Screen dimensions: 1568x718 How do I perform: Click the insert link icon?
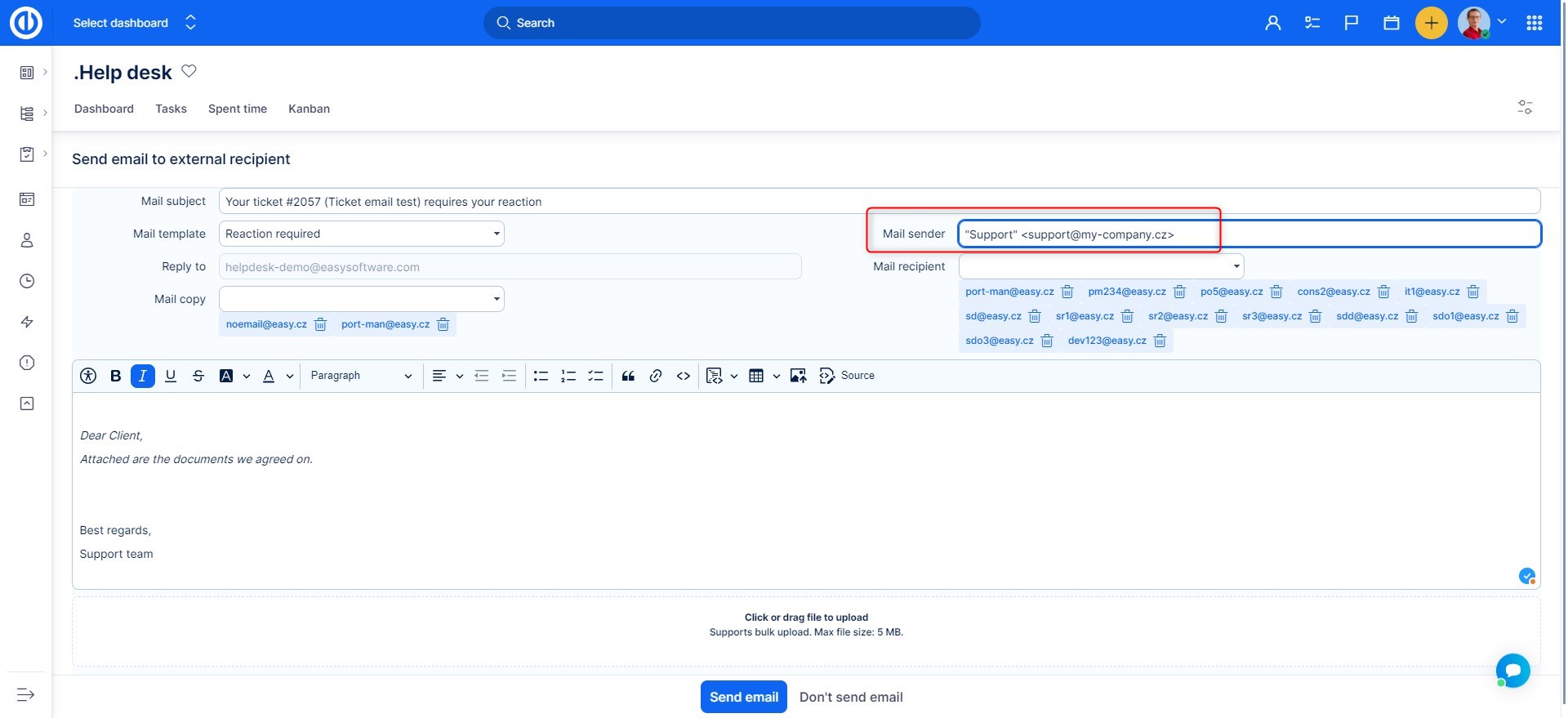click(656, 376)
